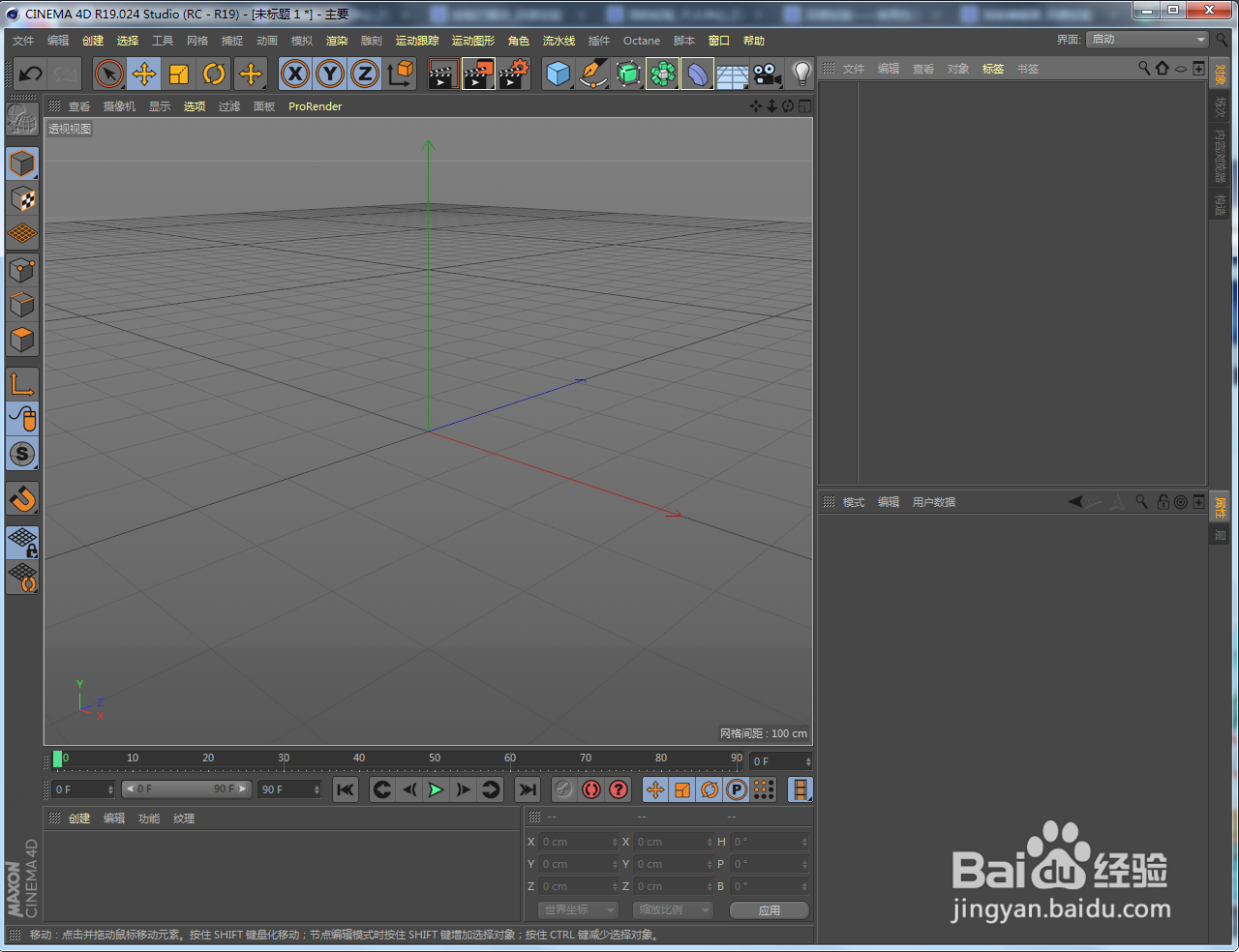The width and height of the screenshot is (1239, 952).
Task: Toggle tweak mode mouse icon
Action: pos(22,419)
